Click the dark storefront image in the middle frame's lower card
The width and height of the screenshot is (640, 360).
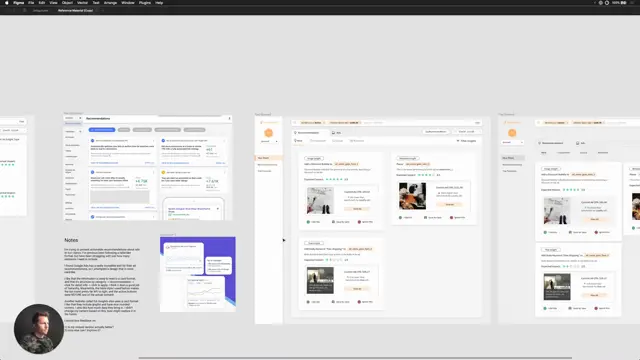tap(320, 280)
